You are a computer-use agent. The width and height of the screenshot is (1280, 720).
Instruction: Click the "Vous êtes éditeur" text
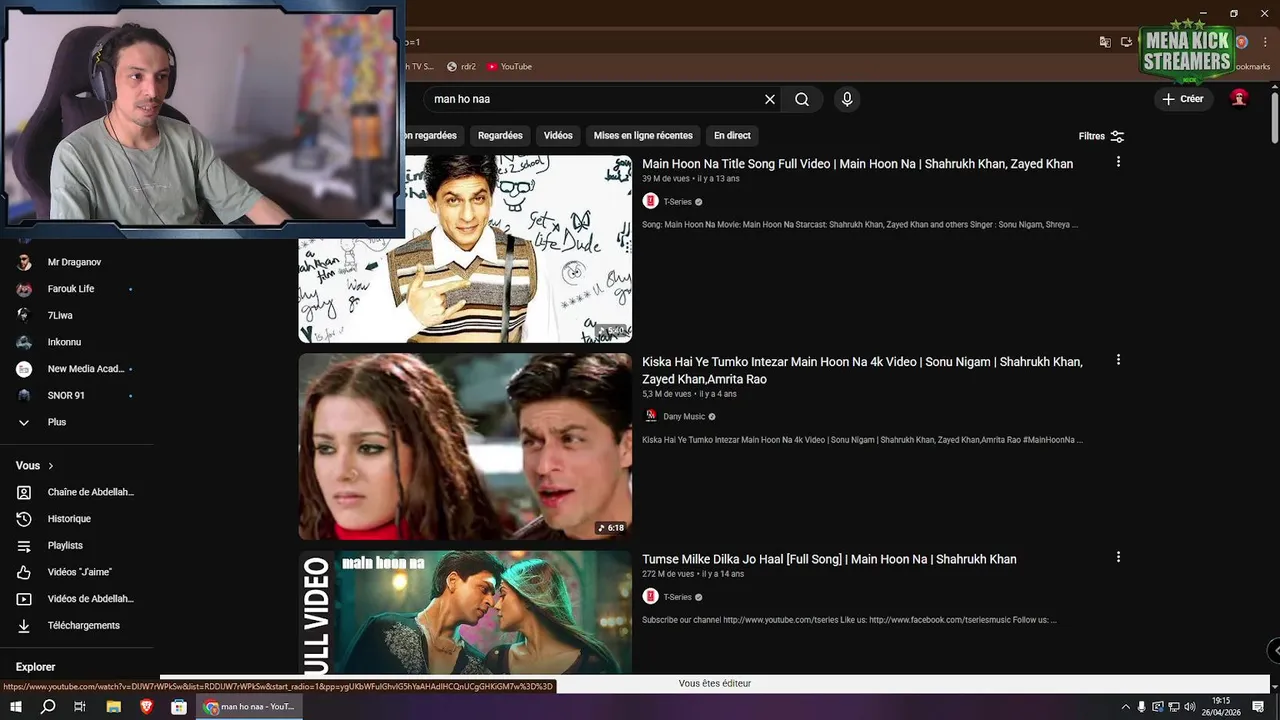click(x=715, y=684)
